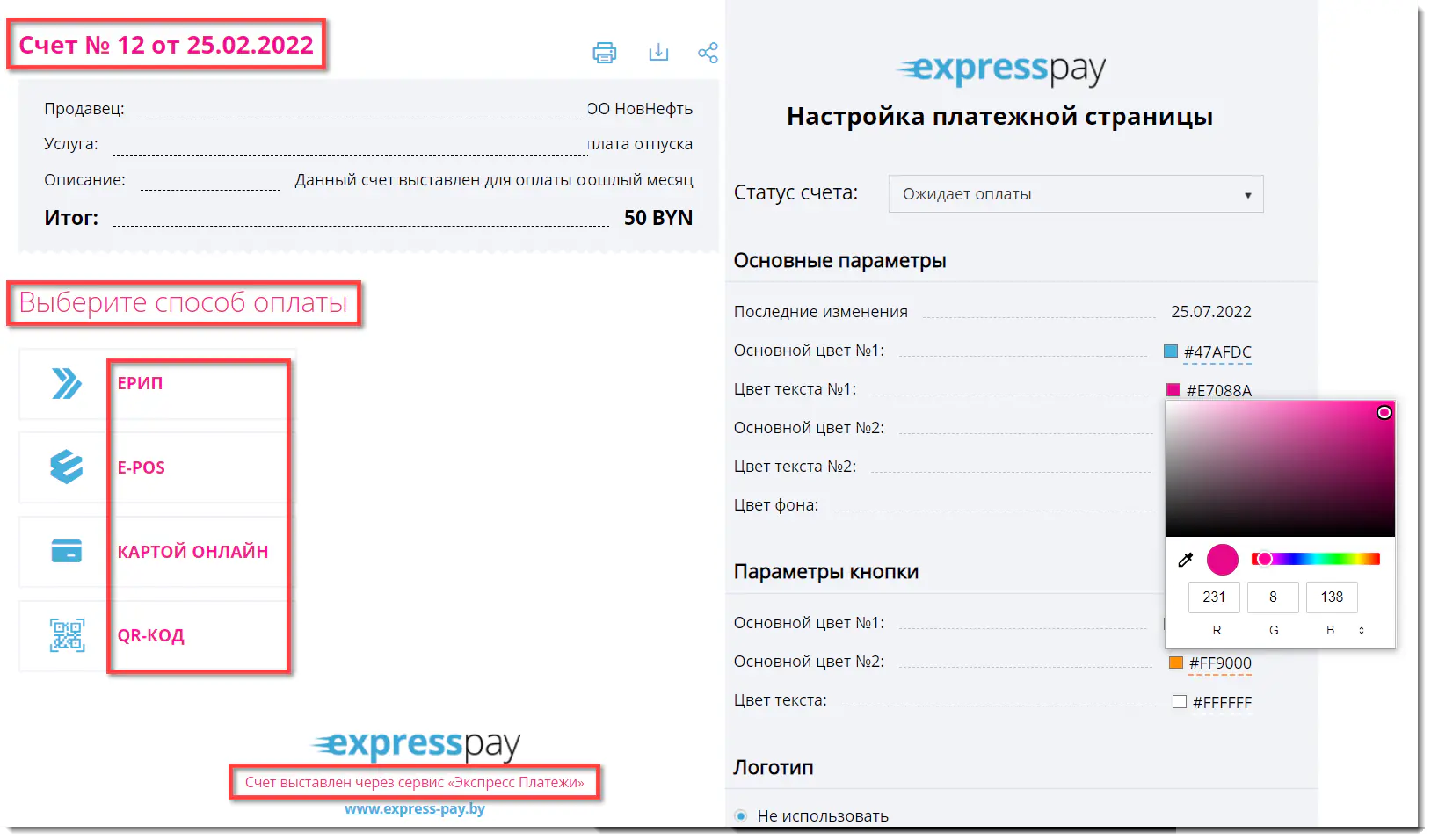The image size is (1431, 840).
Task: Adjust the hue slider in color picker
Action: [1316, 559]
